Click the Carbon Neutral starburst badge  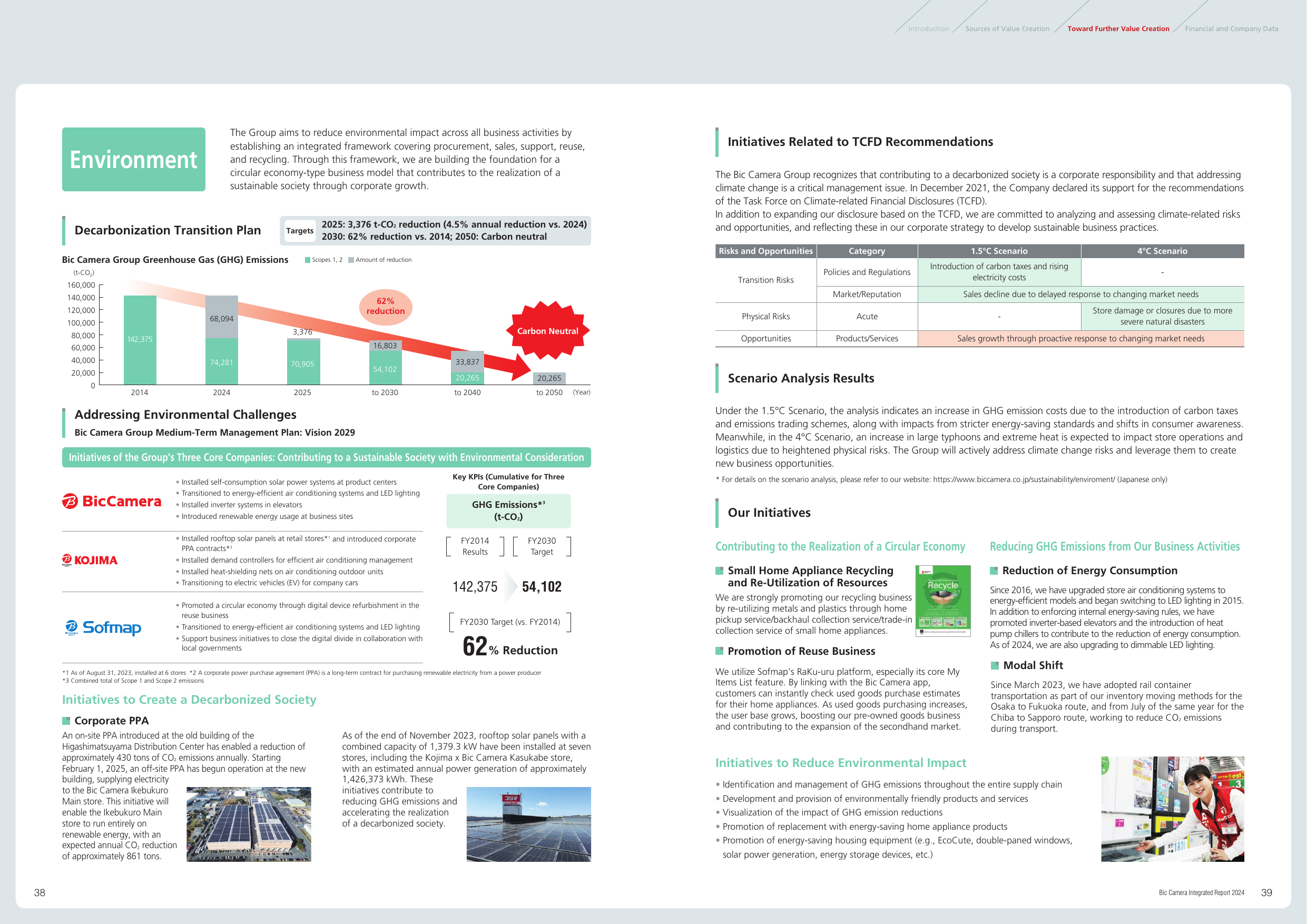(547, 331)
